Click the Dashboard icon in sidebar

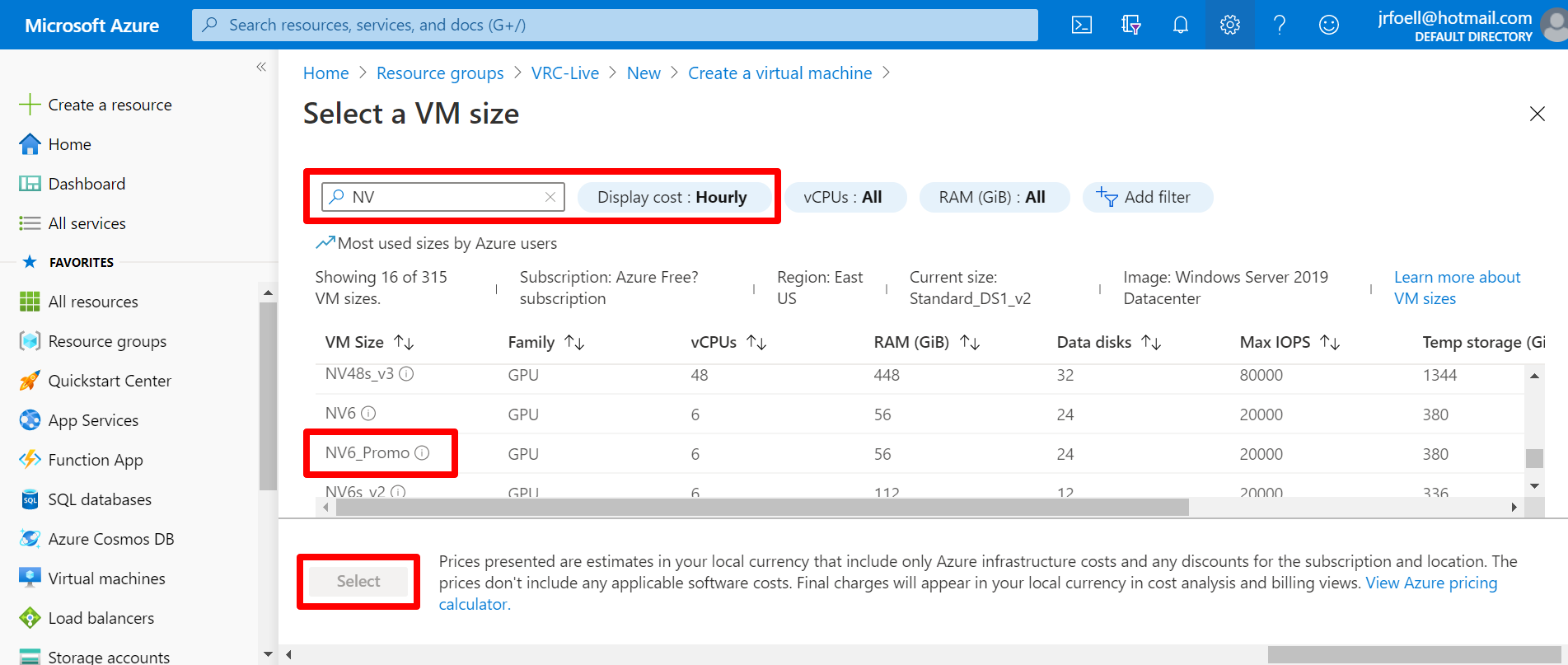[30, 184]
